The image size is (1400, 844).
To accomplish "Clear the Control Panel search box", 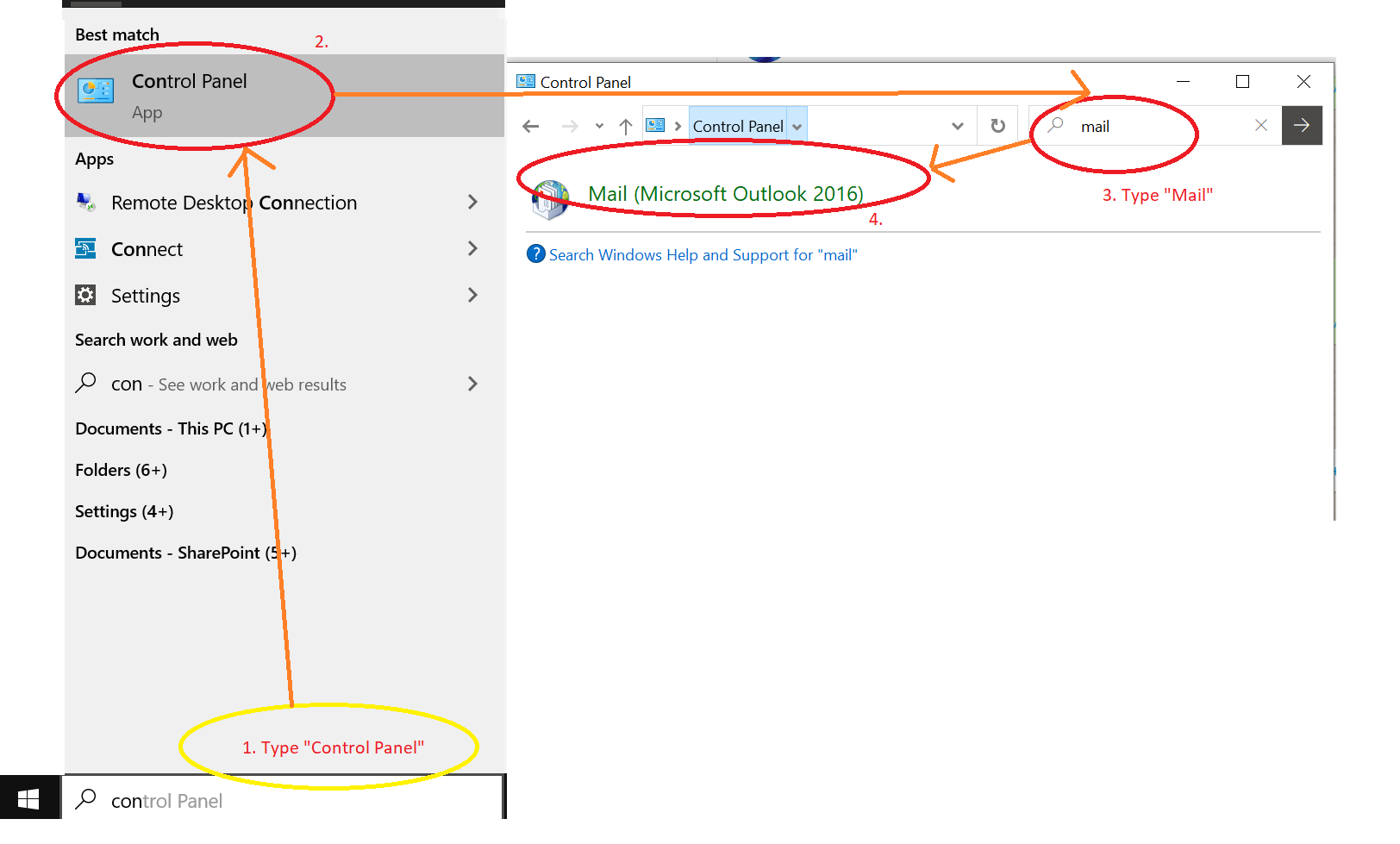I will (x=1261, y=126).
